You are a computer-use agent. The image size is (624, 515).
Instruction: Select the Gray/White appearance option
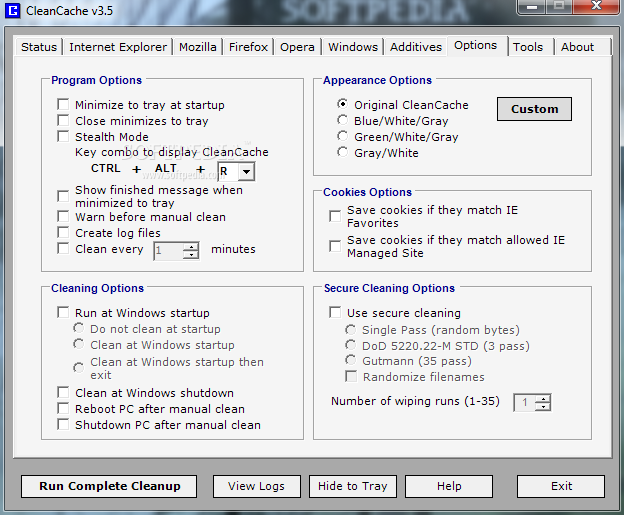[342, 152]
